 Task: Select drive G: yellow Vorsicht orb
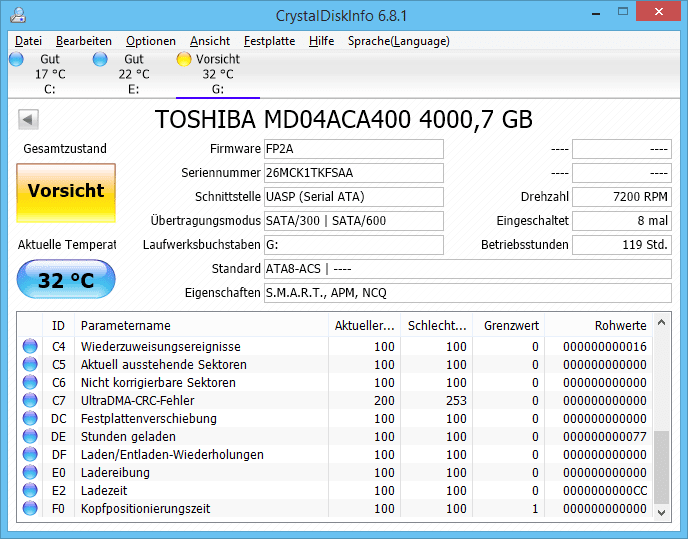(x=184, y=59)
